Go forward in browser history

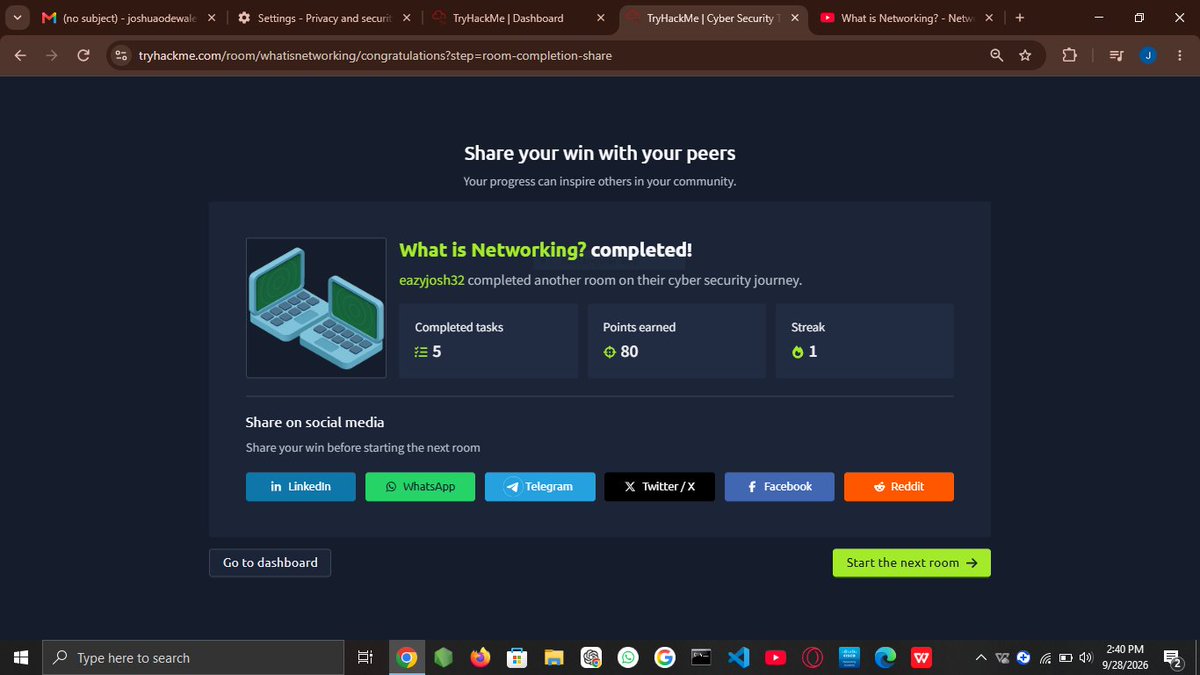click(x=52, y=55)
